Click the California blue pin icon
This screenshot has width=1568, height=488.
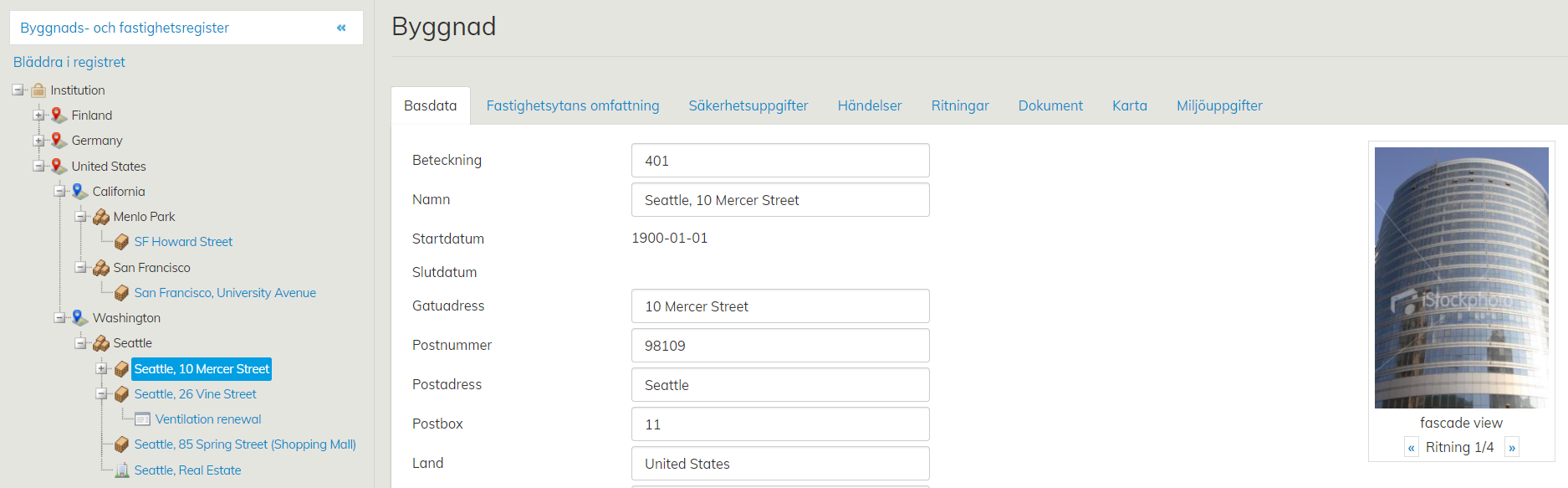(79, 192)
